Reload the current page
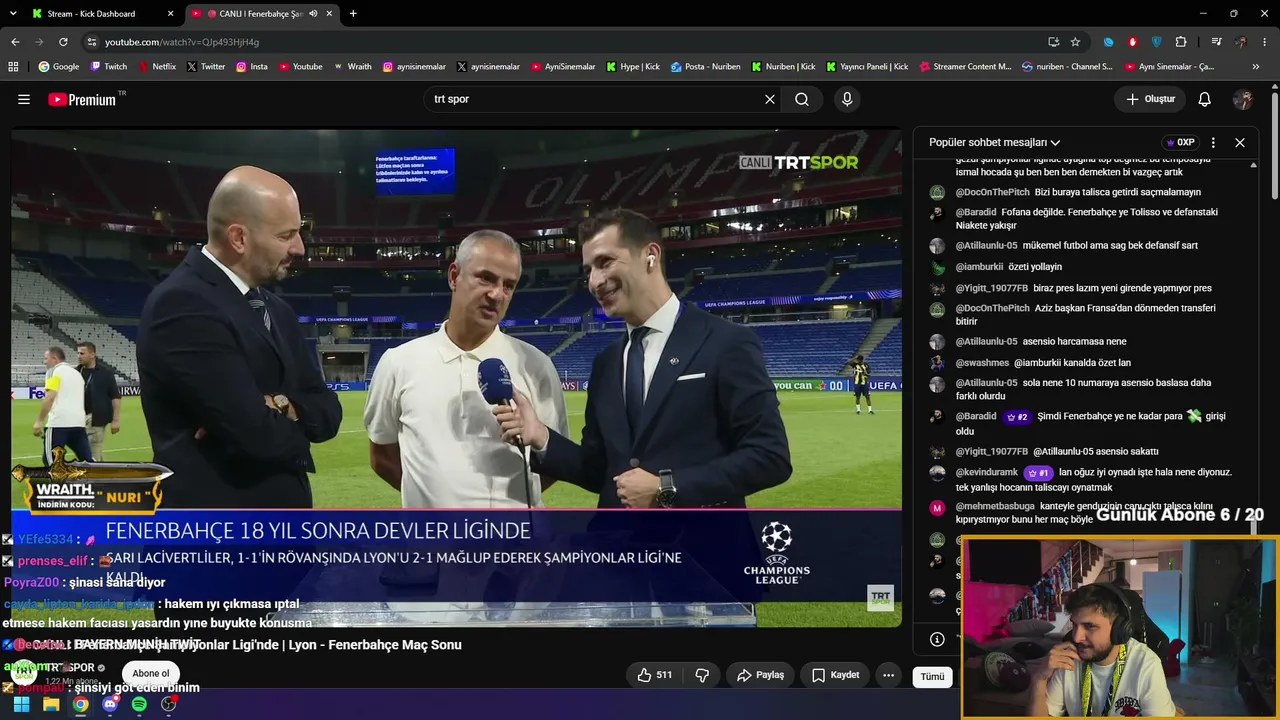The image size is (1280, 720). point(63,42)
